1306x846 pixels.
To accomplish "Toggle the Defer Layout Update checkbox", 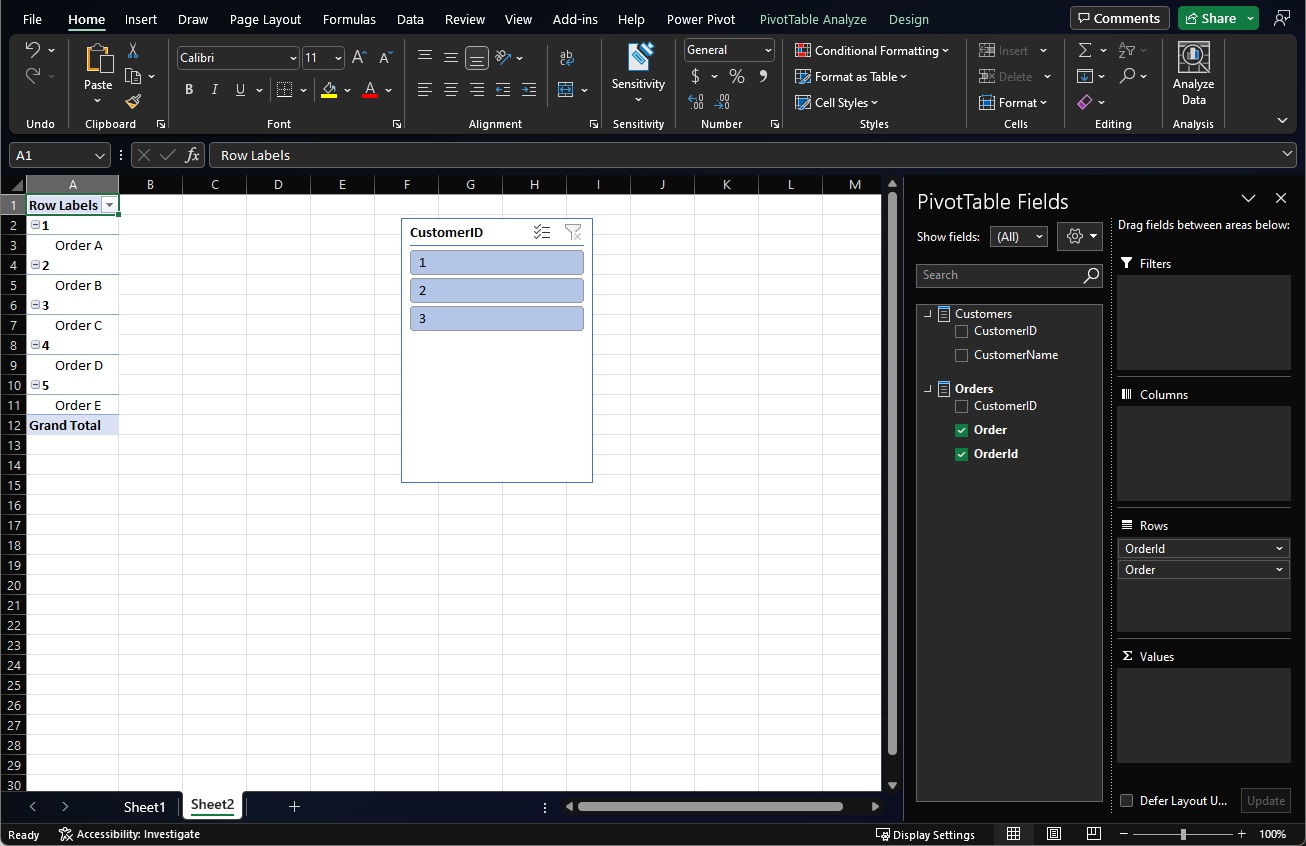I will click(x=1126, y=800).
